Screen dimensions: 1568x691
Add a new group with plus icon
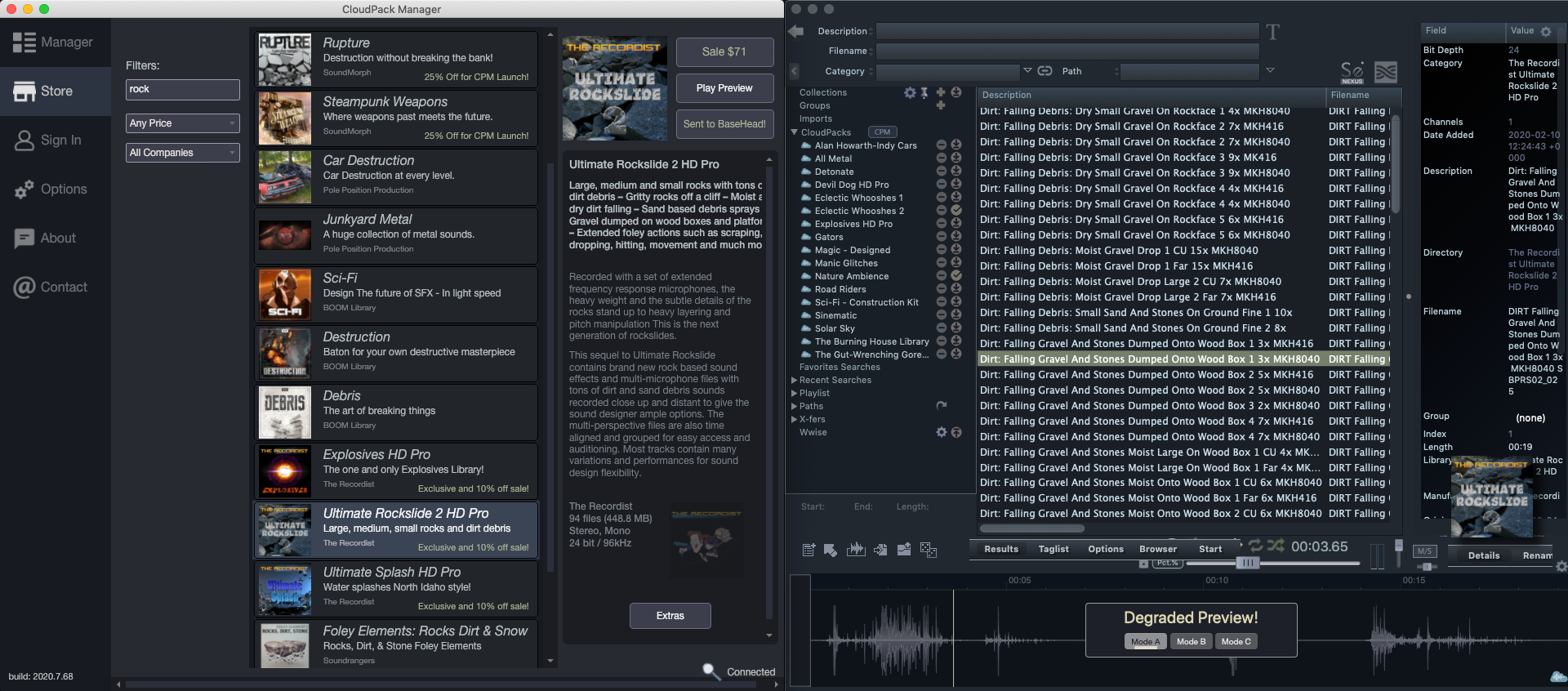[941, 105]
